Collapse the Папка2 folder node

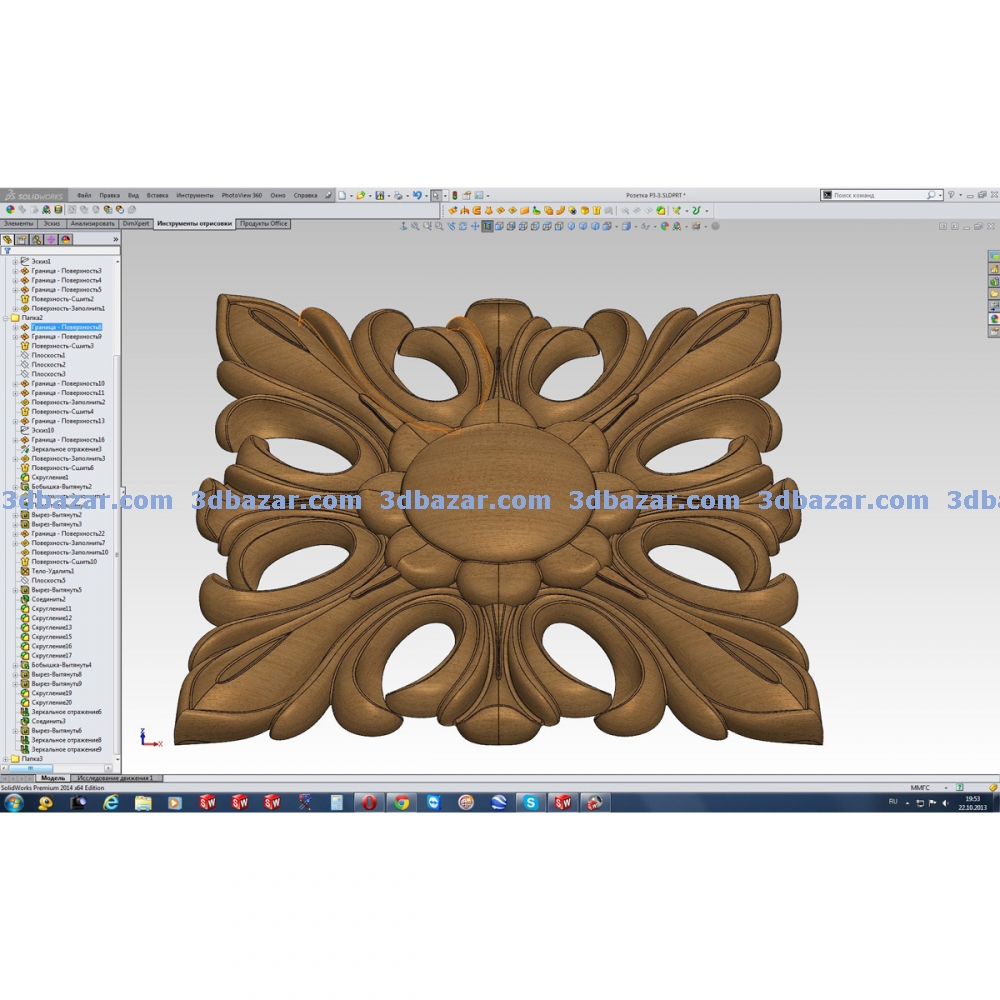(6, 318)
